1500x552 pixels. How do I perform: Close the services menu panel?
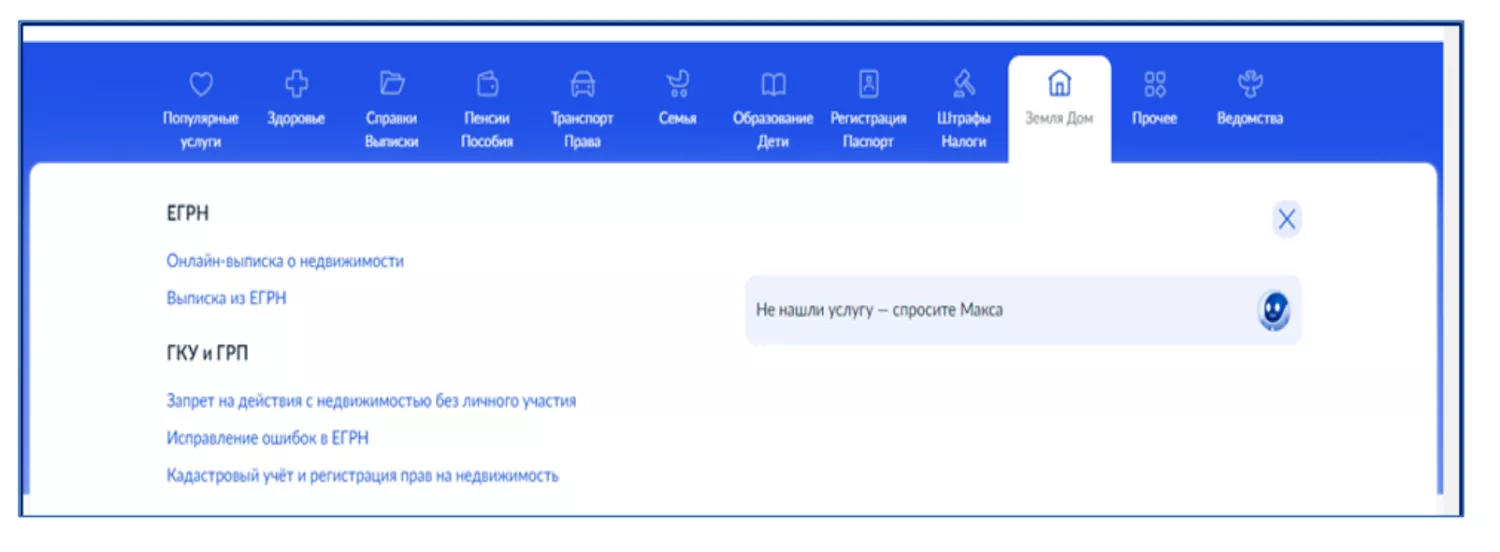point(1287,219)
